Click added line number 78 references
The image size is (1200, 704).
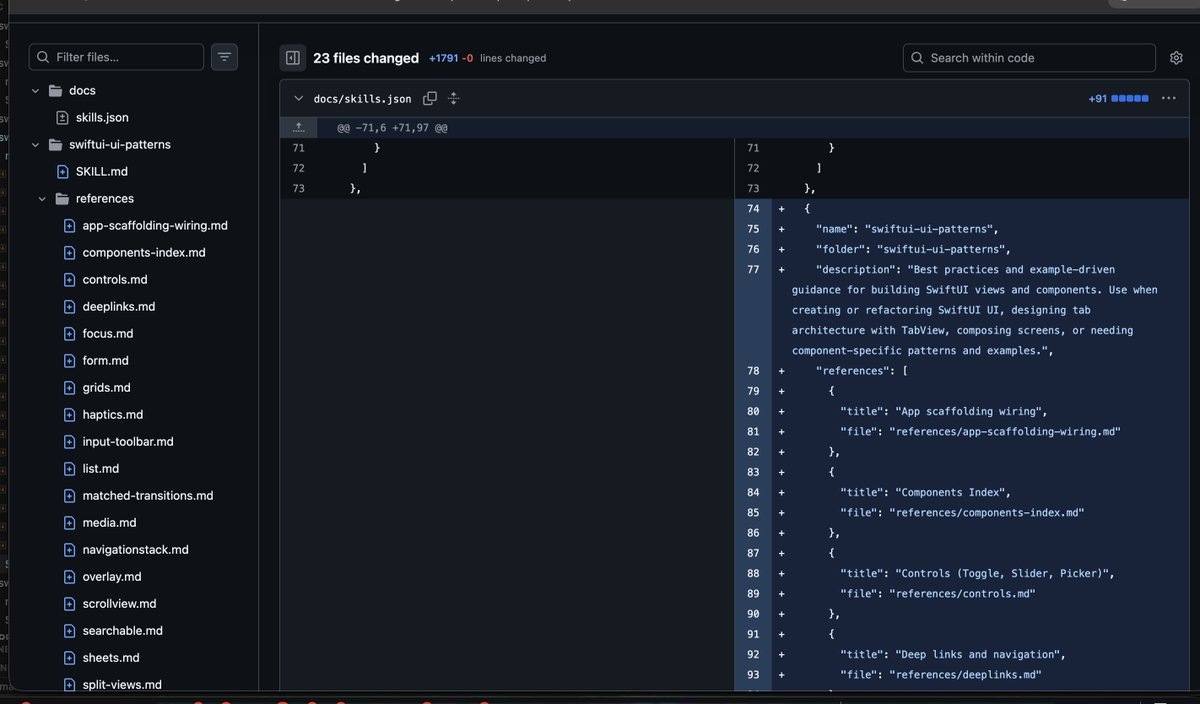(753, 370)
